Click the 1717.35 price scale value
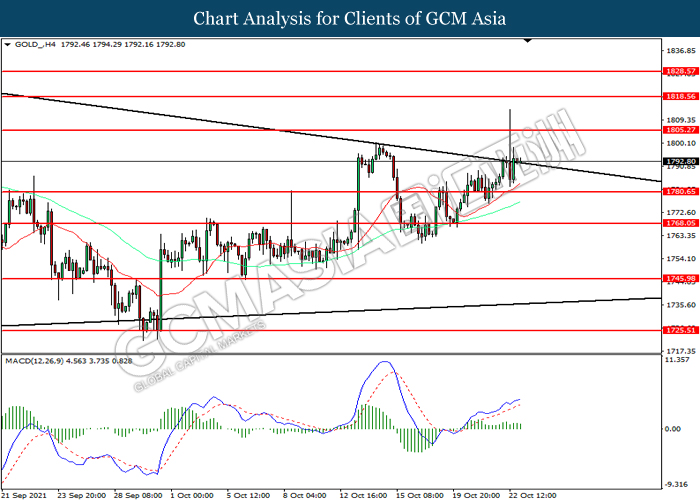This screenshot has height=500, width=700. coord(680,352)
